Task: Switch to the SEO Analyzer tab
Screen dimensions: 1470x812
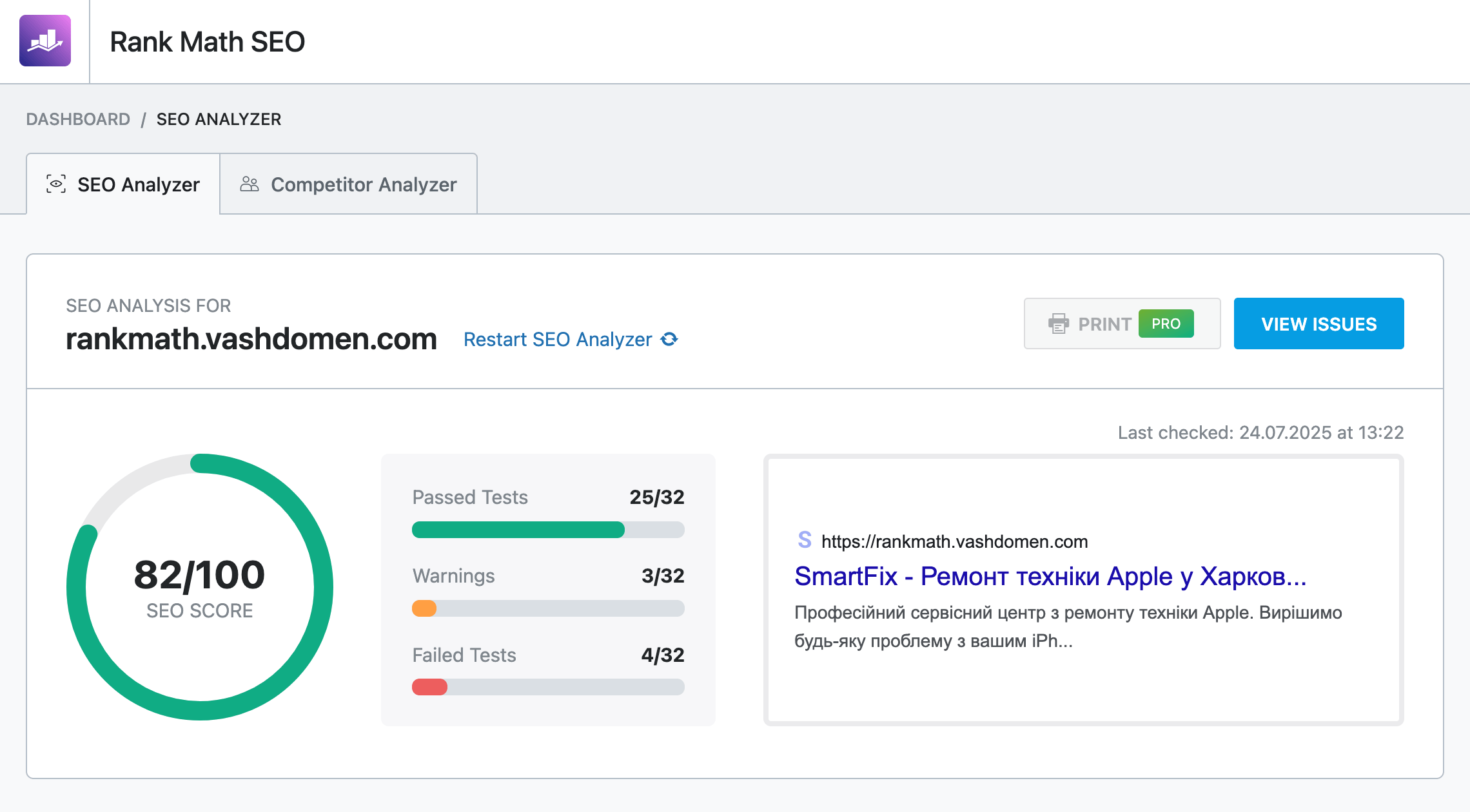Action: coord(123,184)
